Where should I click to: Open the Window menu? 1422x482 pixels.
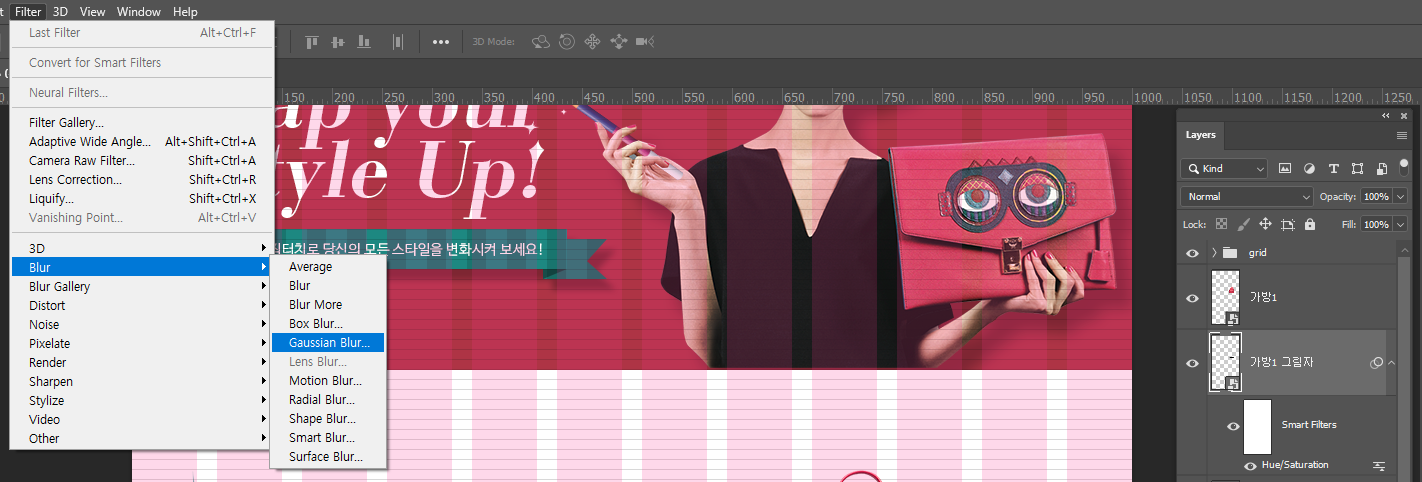click(139, 12)
